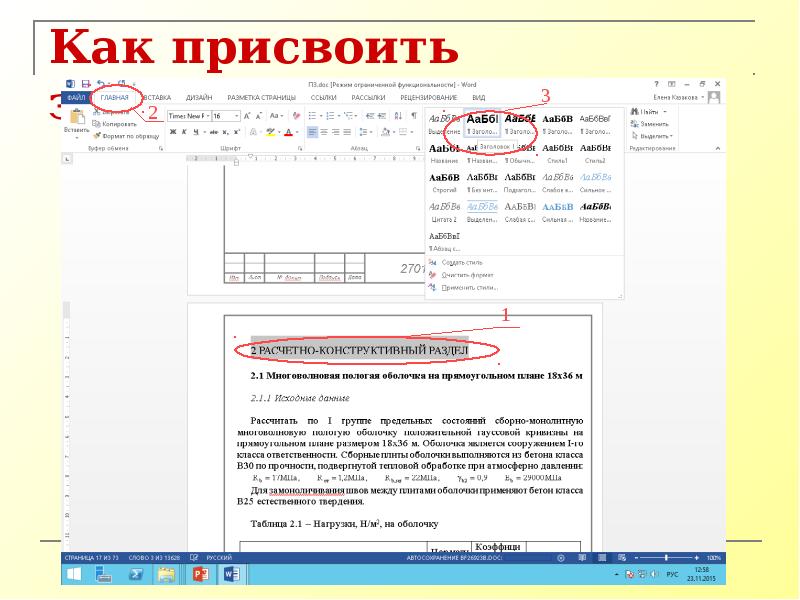Enable left text alignment

tap(312, 132)
